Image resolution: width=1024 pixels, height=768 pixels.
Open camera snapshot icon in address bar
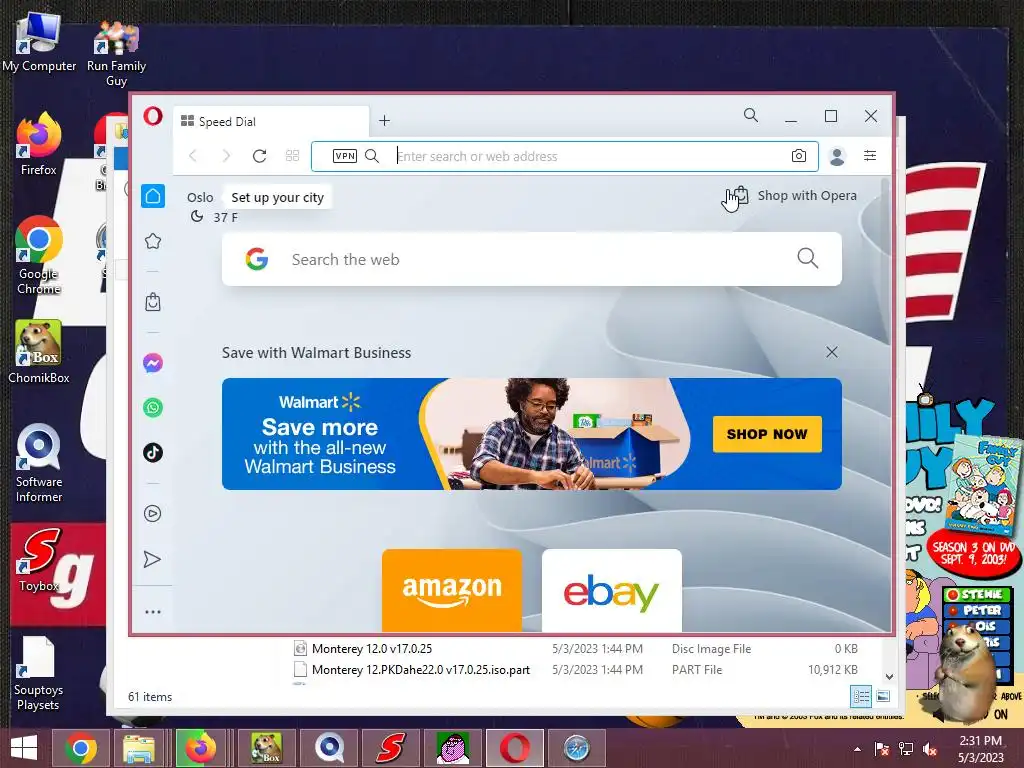coord(799,156)
